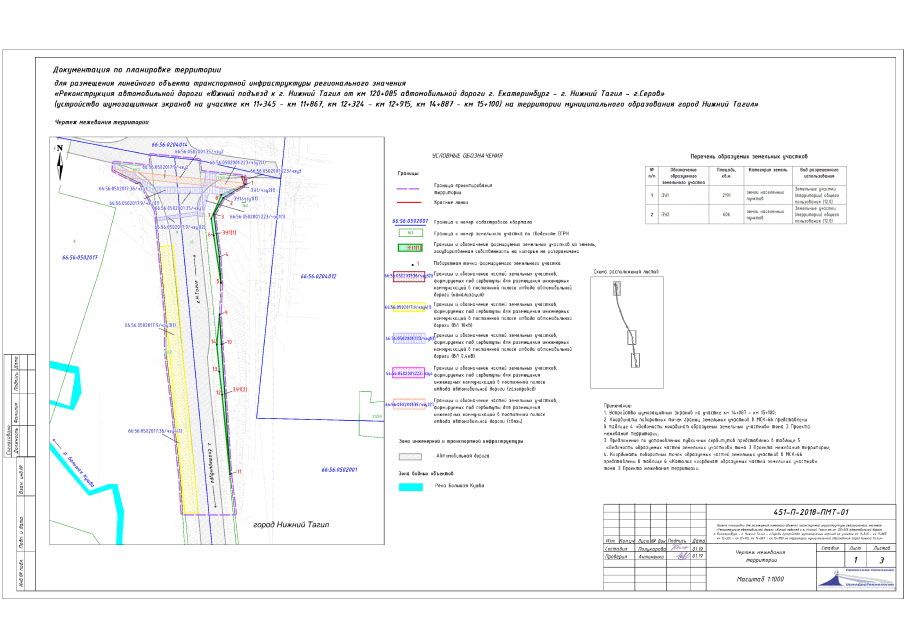
Task: Click the sheet layout overview diagram
Action: pyautogui.click(x=627, y=332)
